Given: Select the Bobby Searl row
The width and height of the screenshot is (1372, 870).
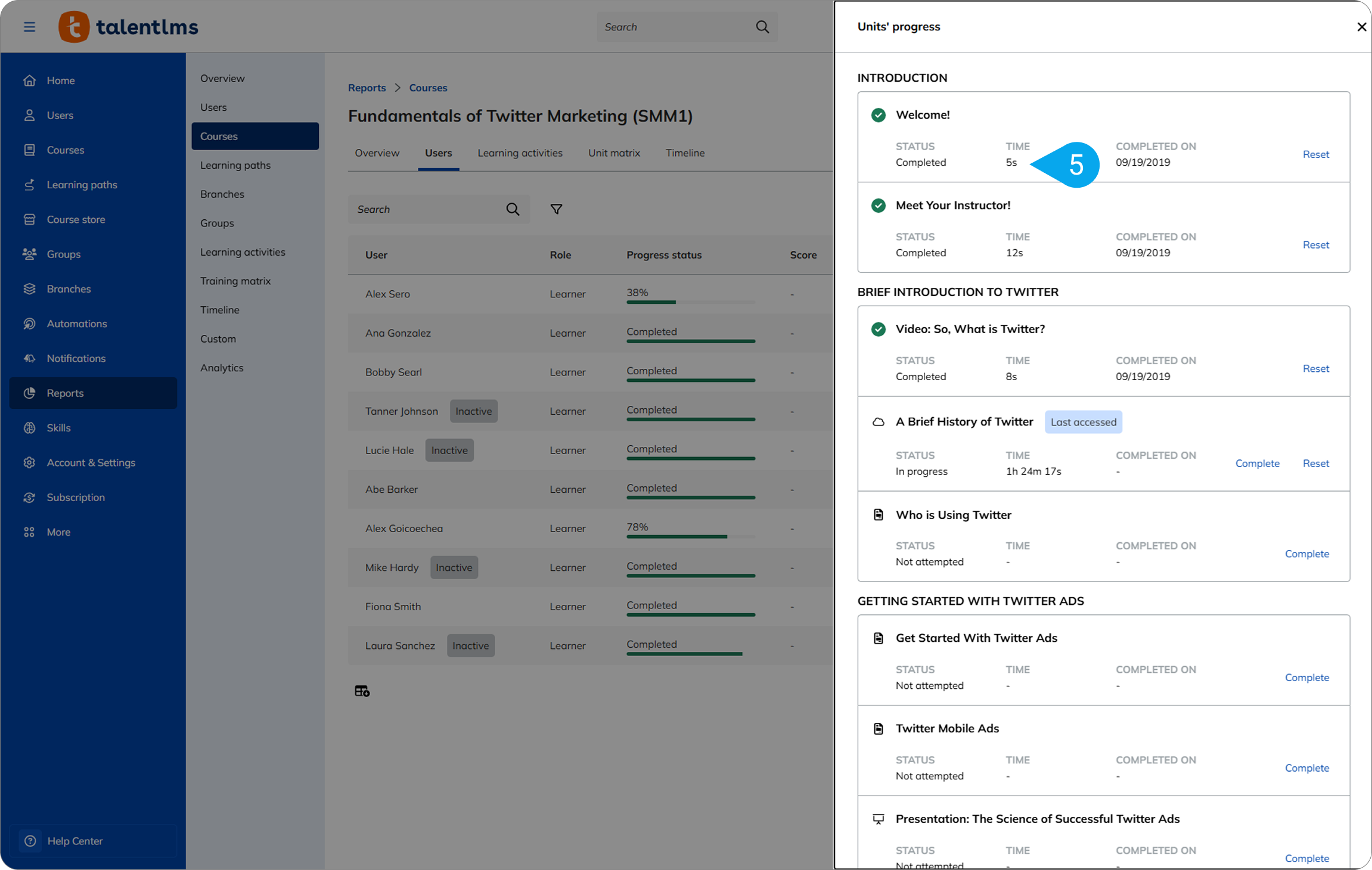Looking at the screenshot, I should point(590,372).
